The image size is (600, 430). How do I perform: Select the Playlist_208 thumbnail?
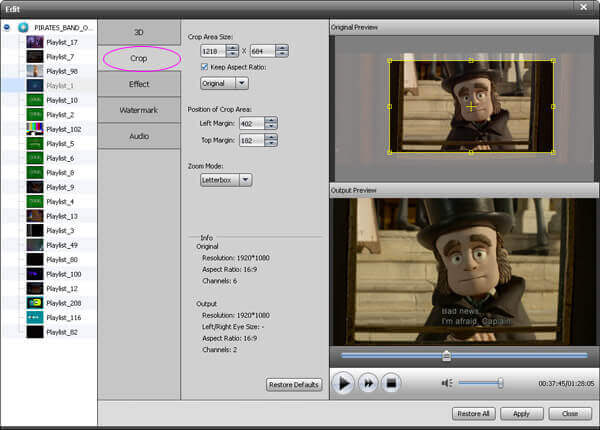coord(35,303)
